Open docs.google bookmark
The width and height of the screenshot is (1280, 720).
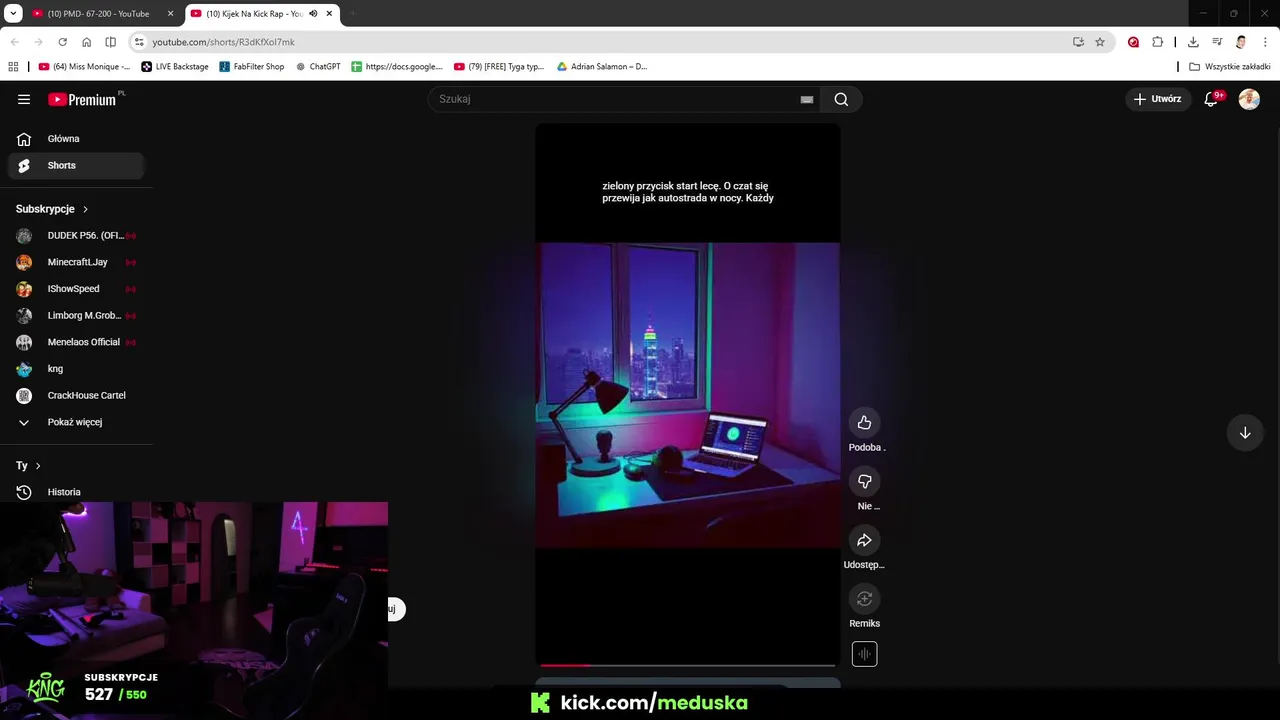click(397, 66)
